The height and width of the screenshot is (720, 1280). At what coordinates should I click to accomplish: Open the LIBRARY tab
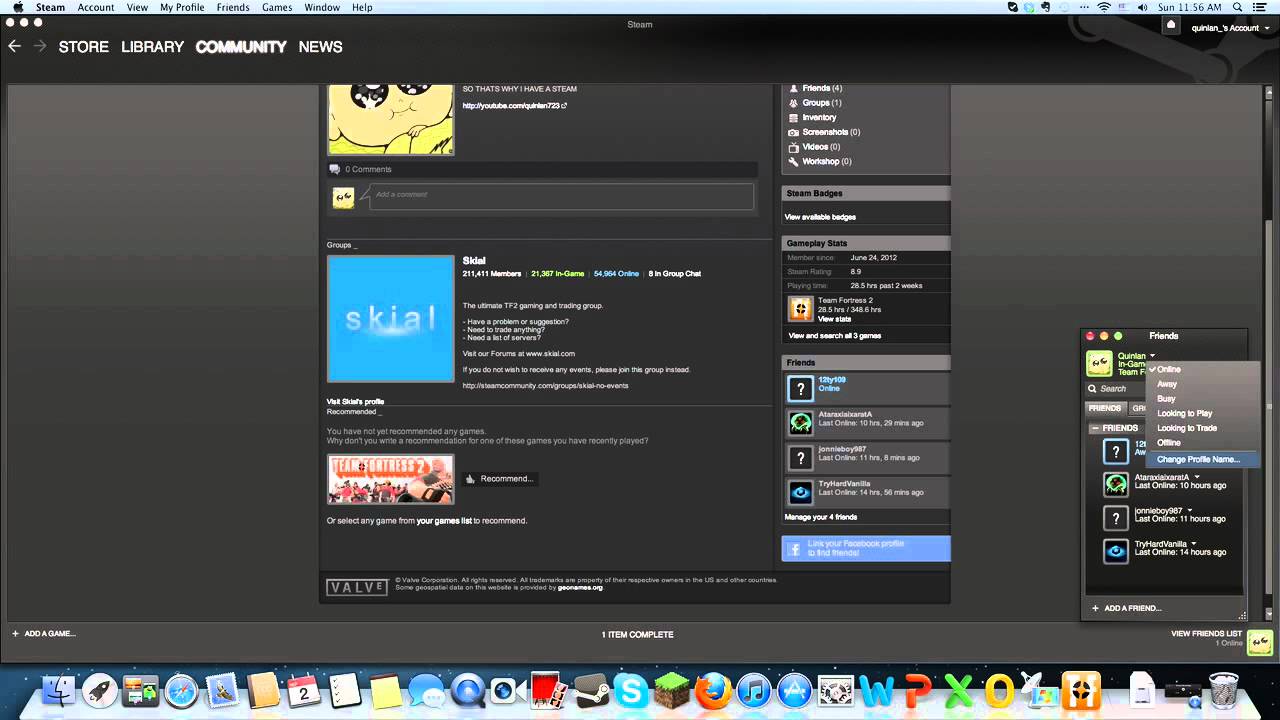pyautogui.click(x=153, y=47)
